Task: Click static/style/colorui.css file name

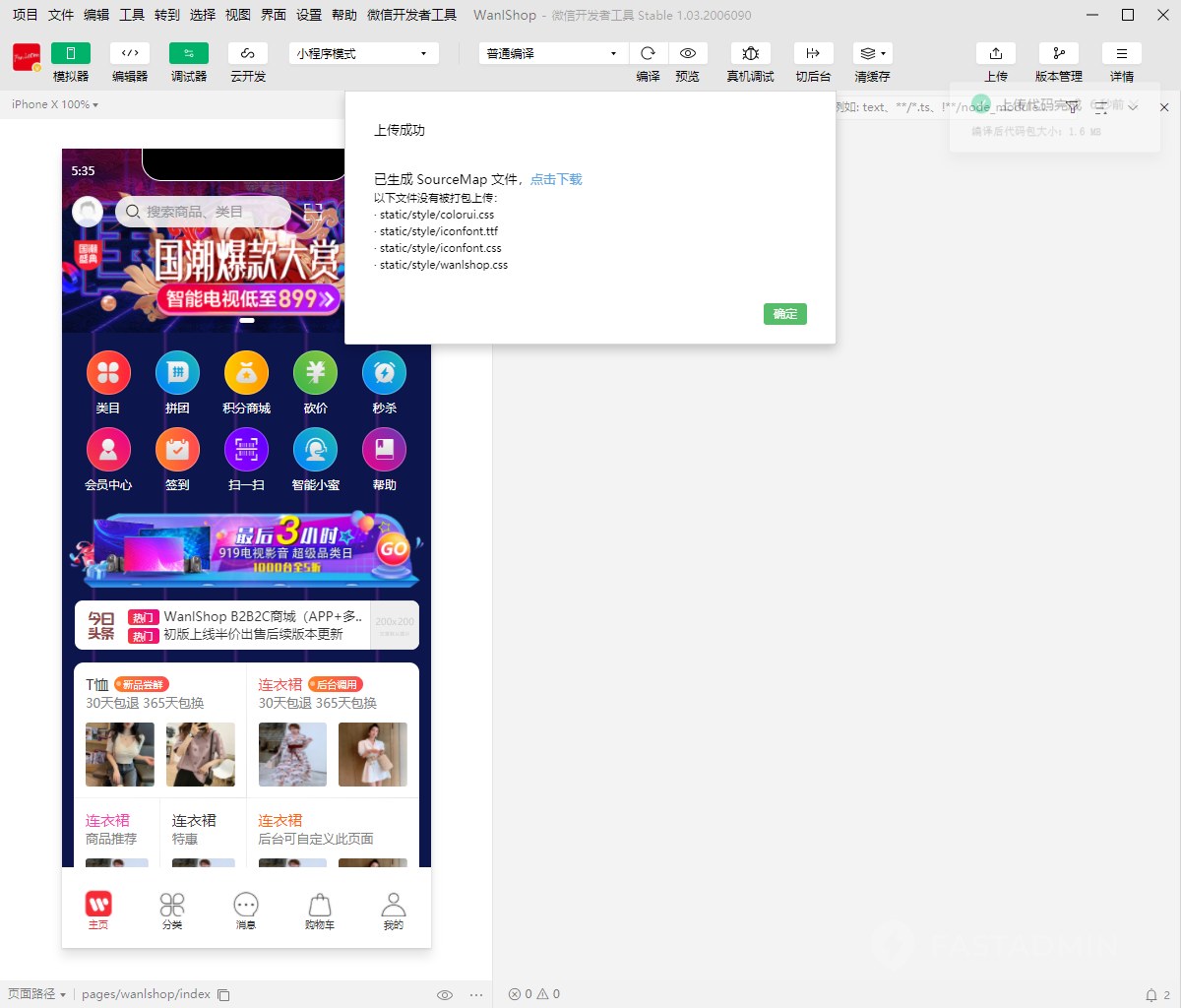Action: pyautogui.click(x=437, y=215)
